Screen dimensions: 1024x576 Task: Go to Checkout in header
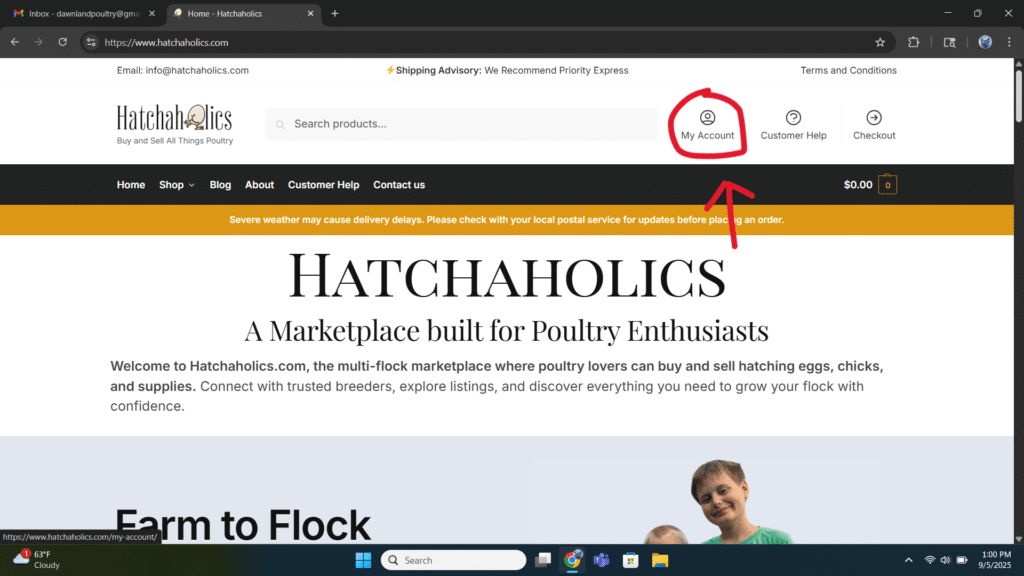click(874, 125)
